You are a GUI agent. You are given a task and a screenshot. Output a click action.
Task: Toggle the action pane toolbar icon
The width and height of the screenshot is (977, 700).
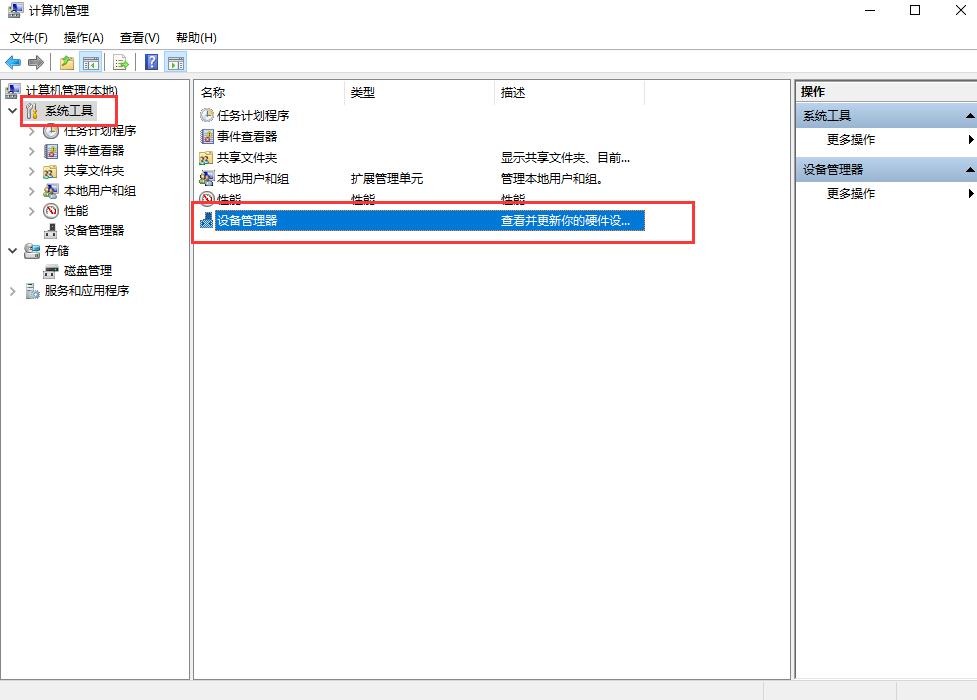point(174,61)
